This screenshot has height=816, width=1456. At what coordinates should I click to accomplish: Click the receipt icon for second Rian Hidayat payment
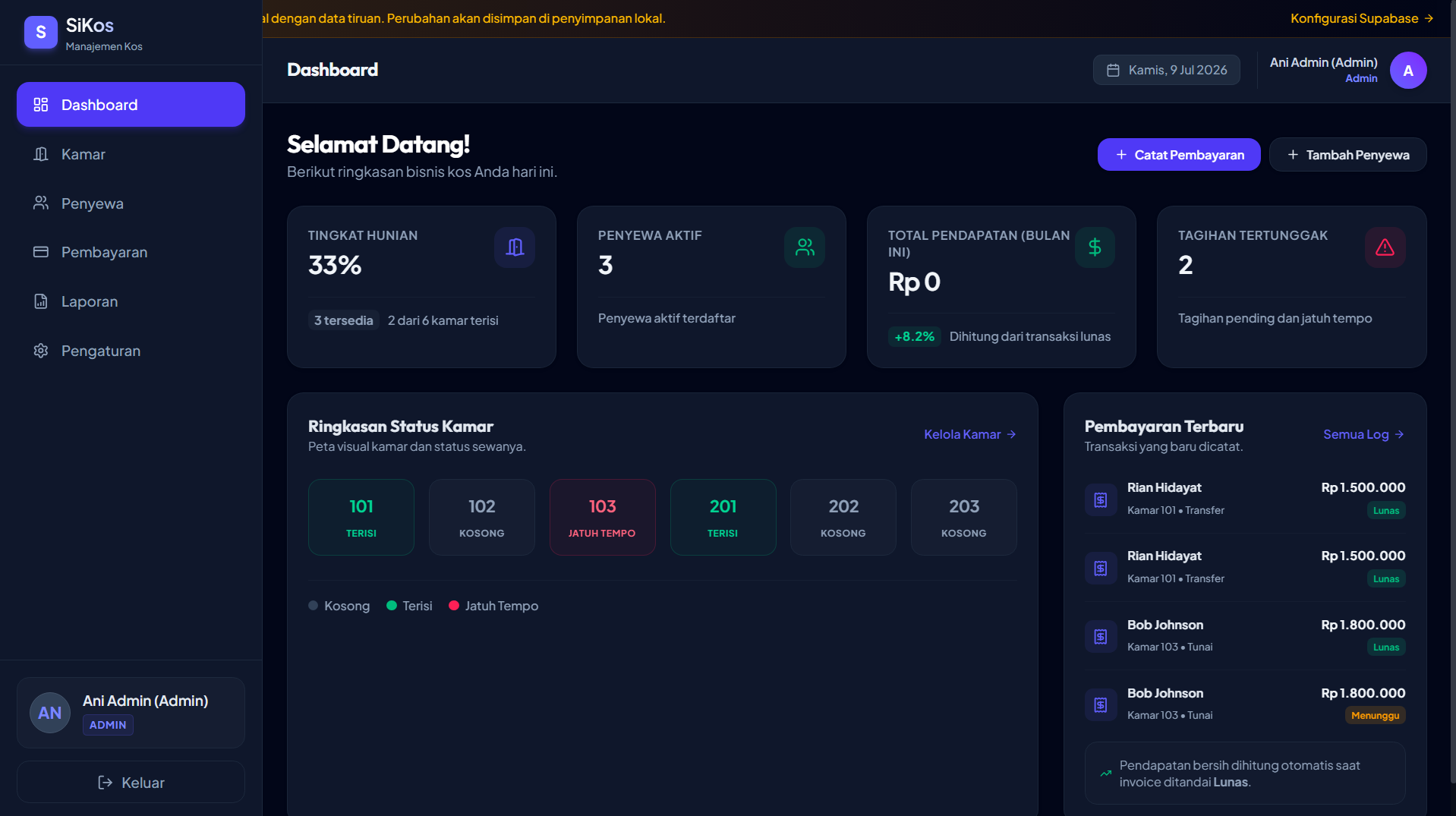[1101, 568]
